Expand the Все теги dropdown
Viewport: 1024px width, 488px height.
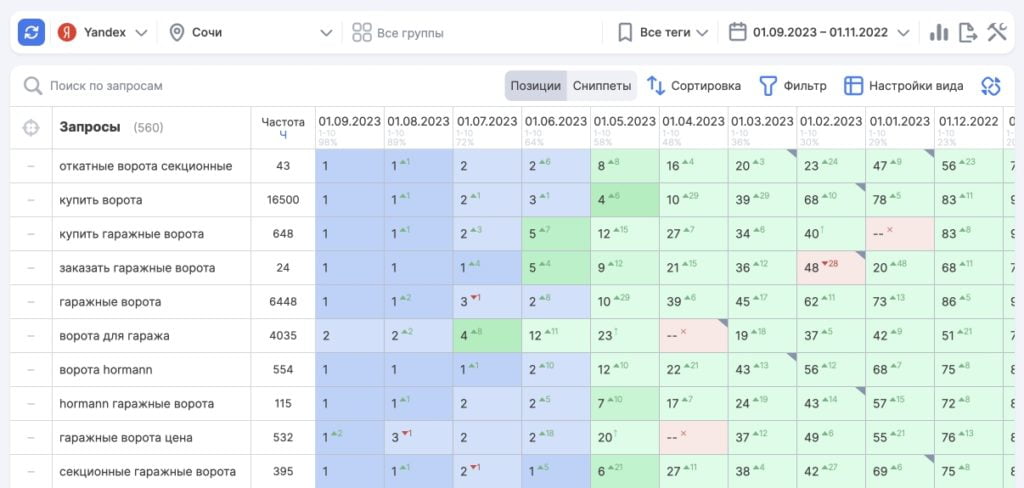[663, 33]
